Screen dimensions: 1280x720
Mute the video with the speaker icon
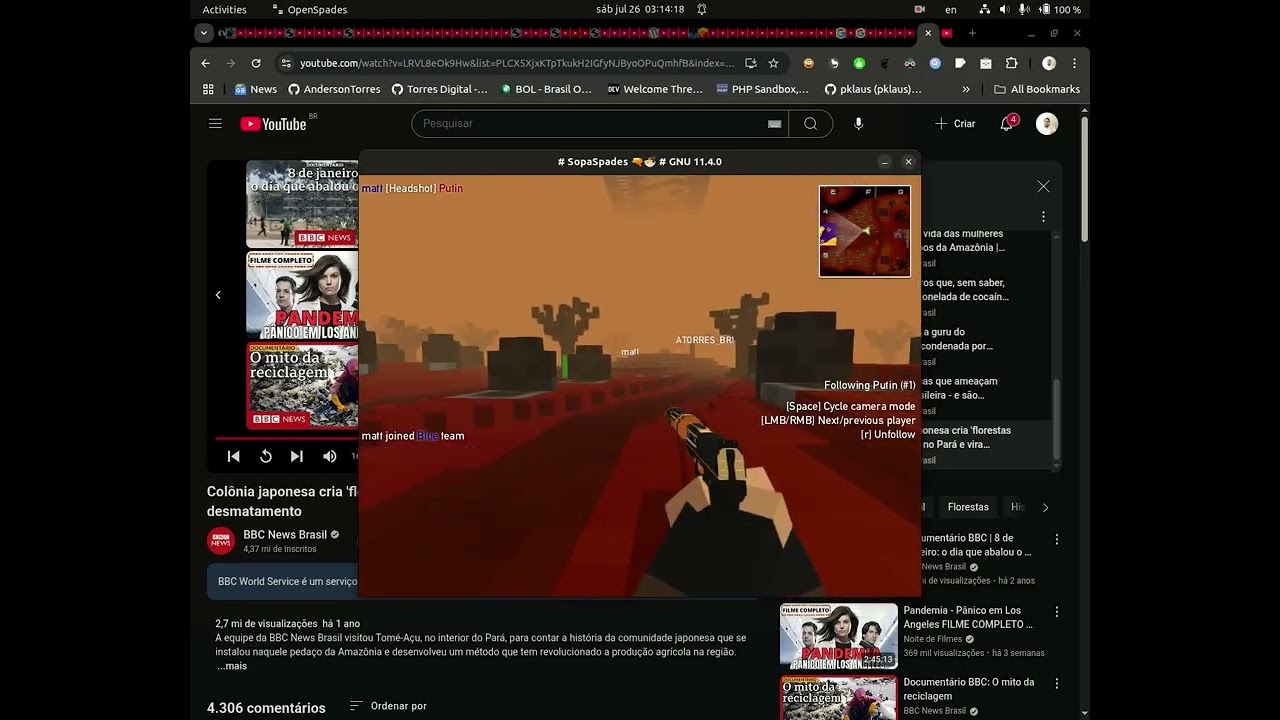point(330,456)
